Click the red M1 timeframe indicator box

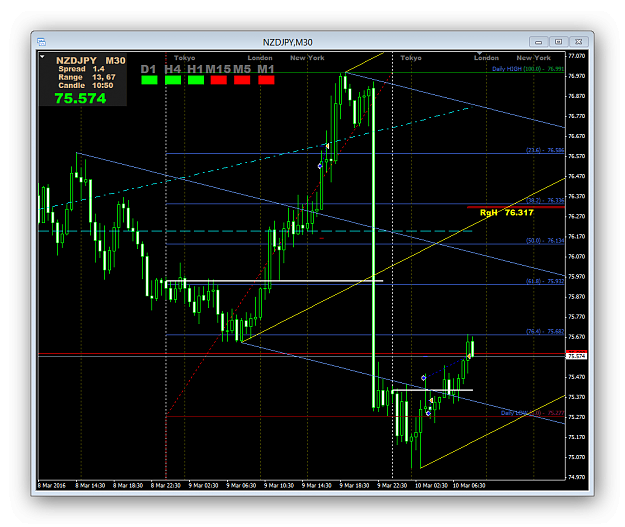tap(266, 80)
